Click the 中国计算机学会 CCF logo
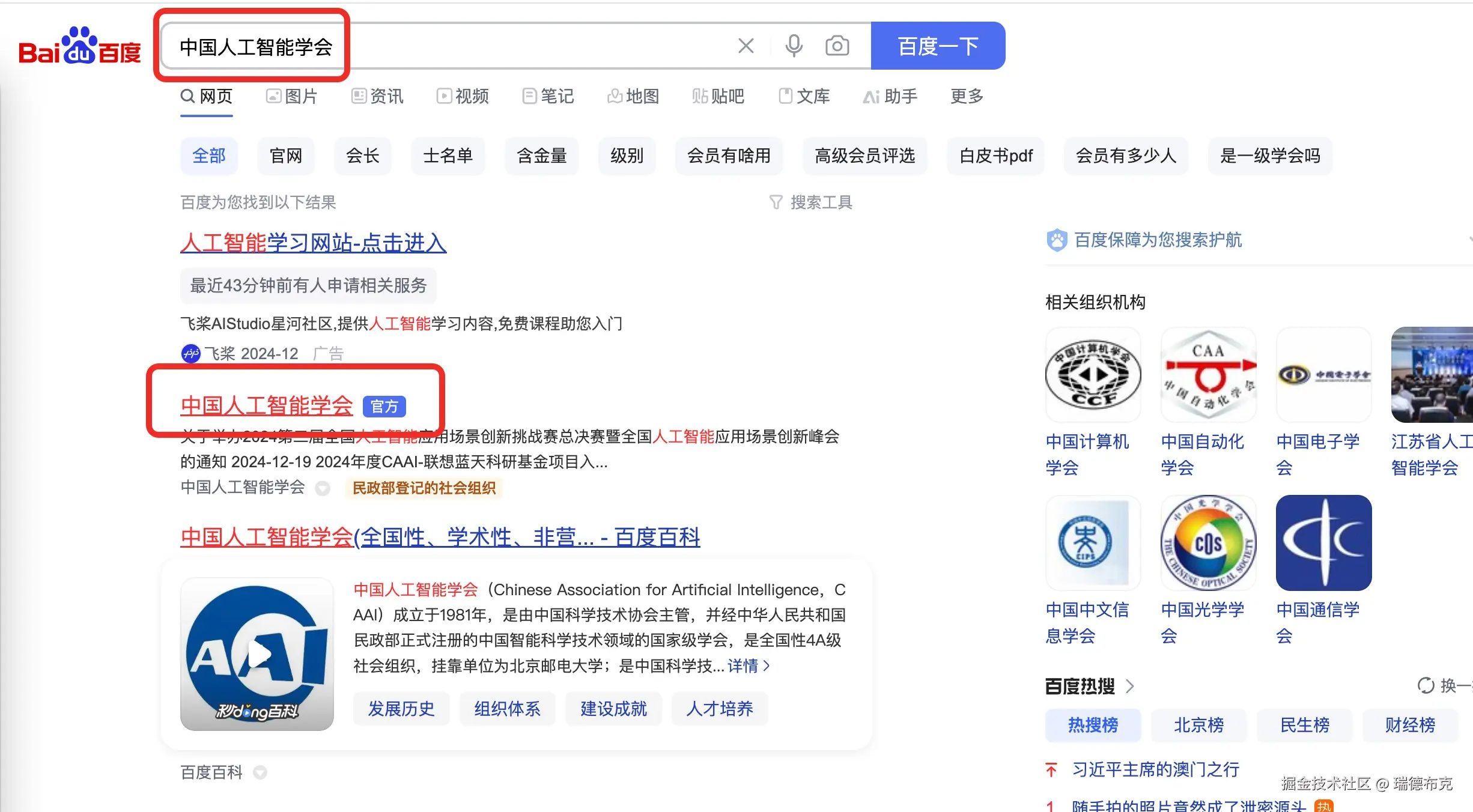 [x=1093, y=375]
